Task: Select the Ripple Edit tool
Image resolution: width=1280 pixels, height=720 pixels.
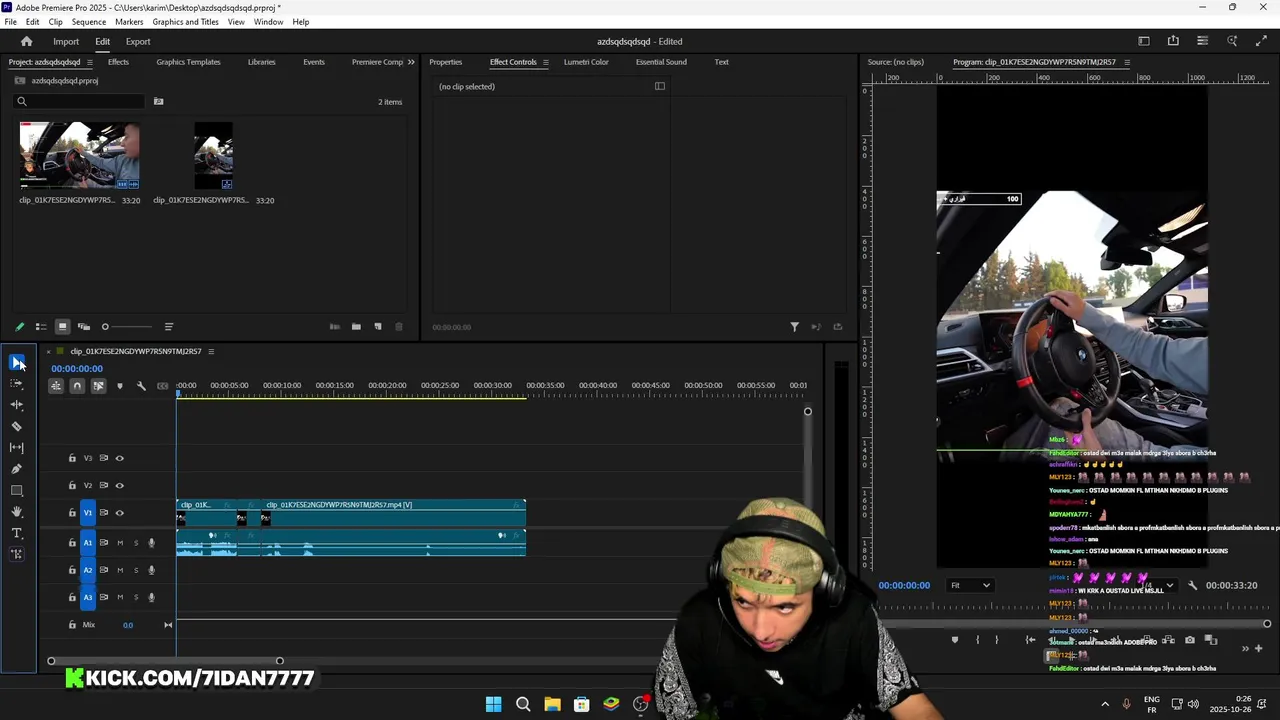Action: (17, 405)
